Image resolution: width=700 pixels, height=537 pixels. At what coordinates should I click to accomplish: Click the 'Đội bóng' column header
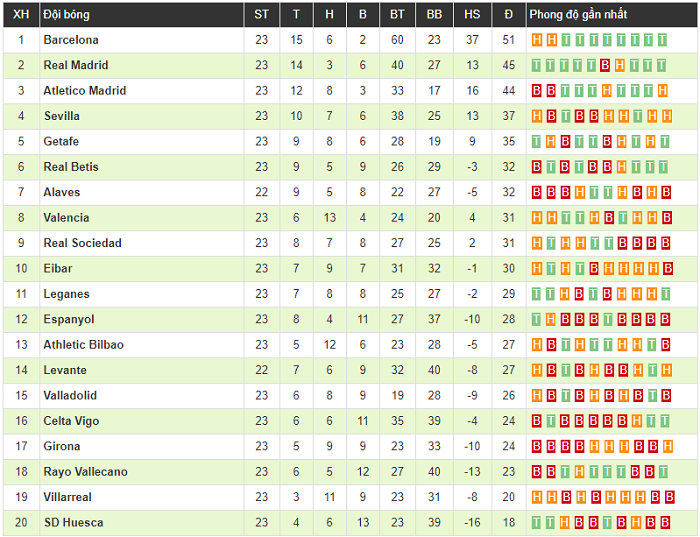pos(67,15)
